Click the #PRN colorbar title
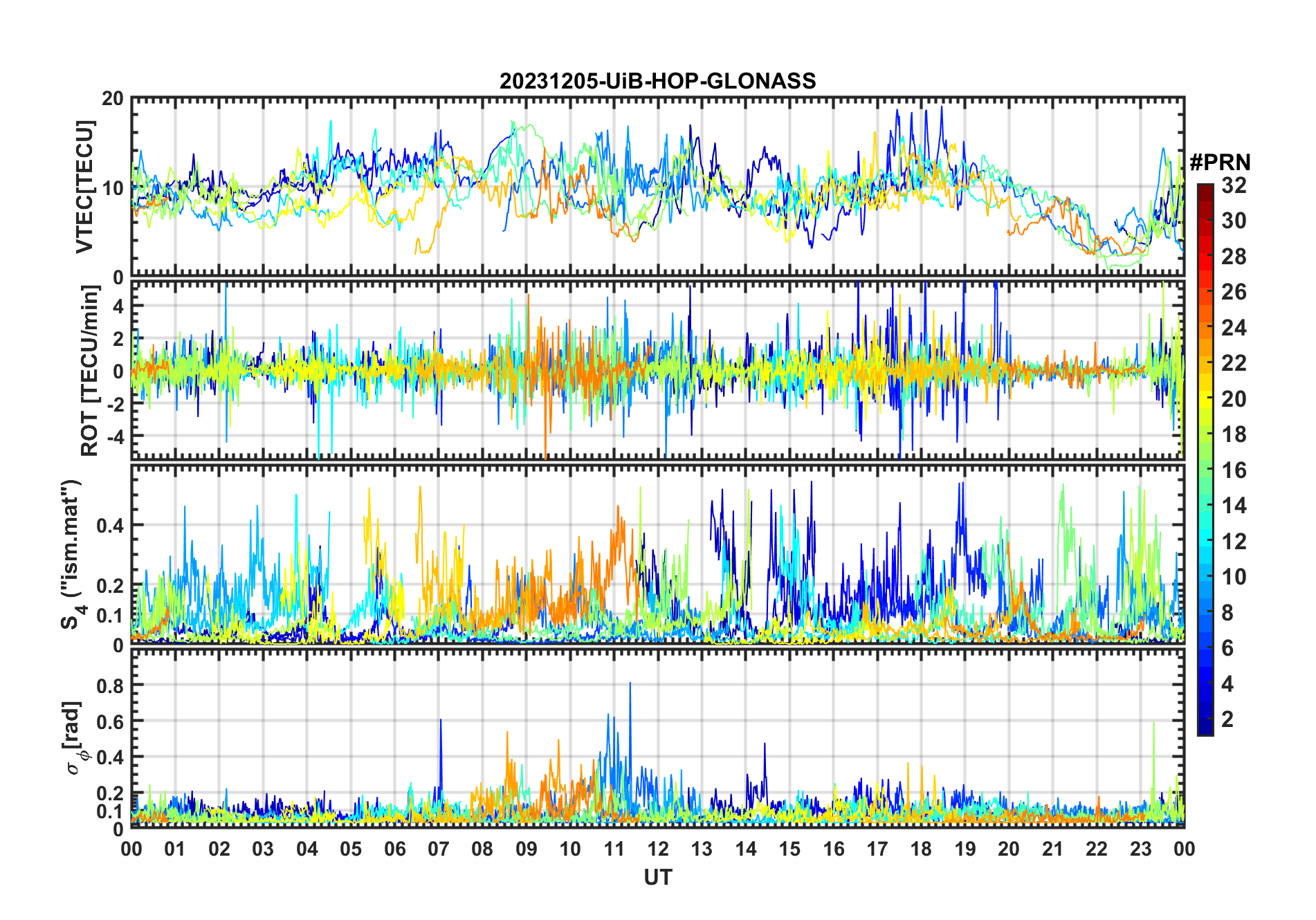 click(1220, 163)
